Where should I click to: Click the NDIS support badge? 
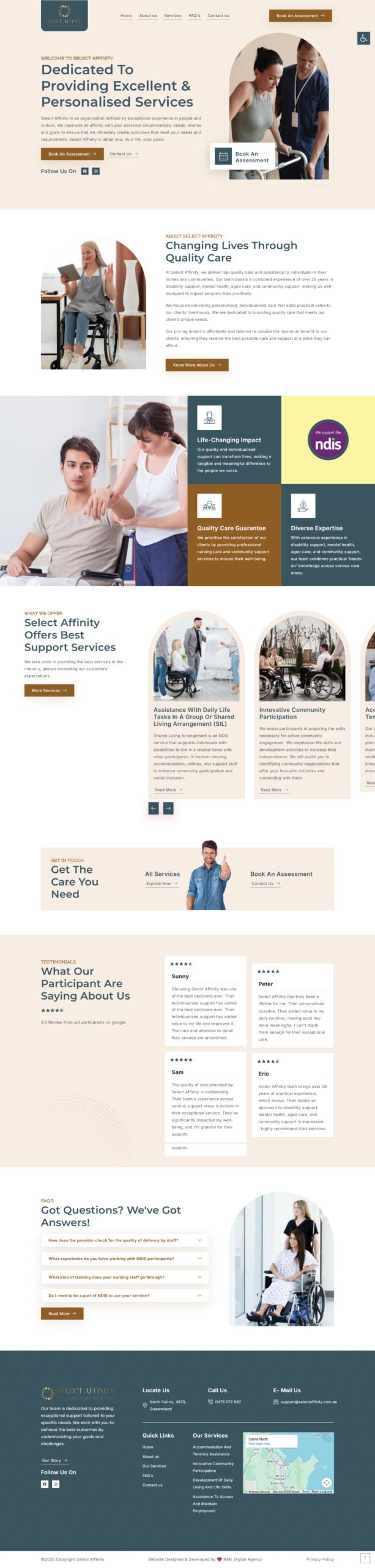328,440
